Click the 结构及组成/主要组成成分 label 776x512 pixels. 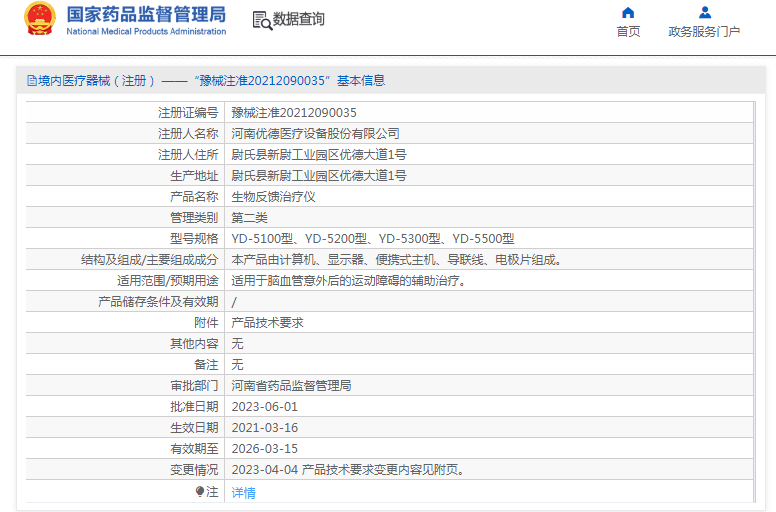(x=149, y=260)
